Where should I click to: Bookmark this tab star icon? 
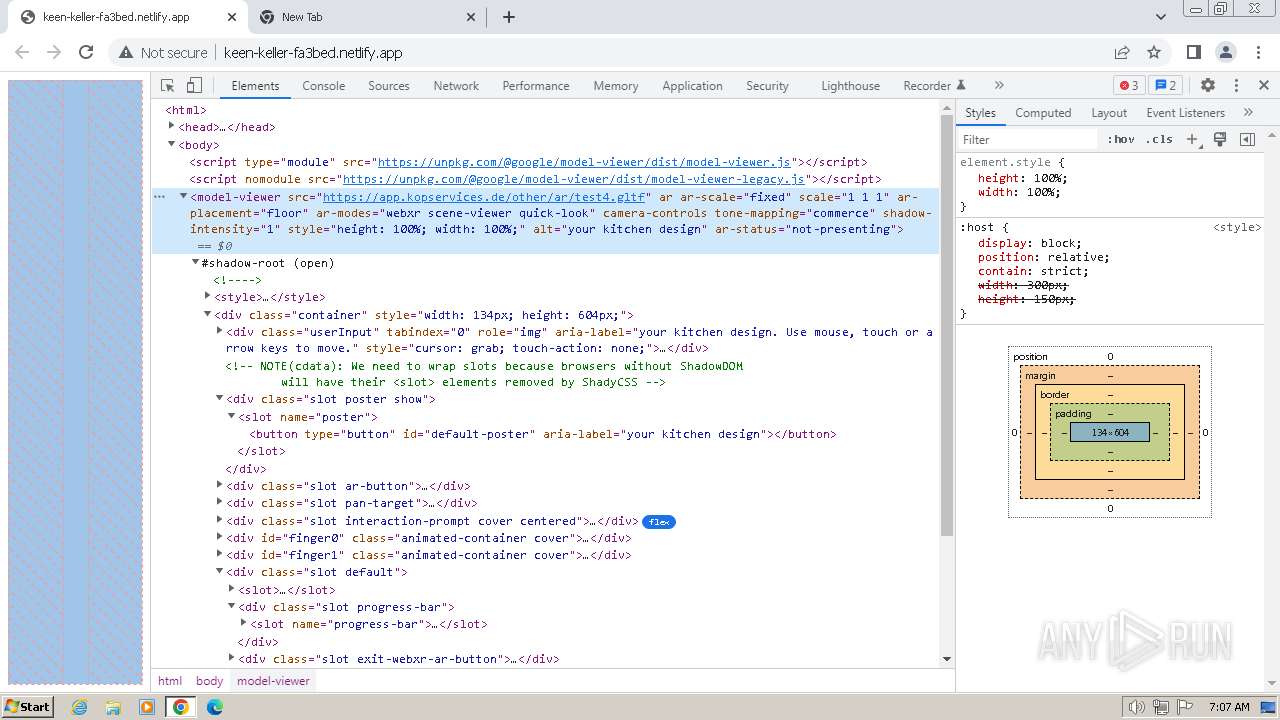coord(1154,53)
